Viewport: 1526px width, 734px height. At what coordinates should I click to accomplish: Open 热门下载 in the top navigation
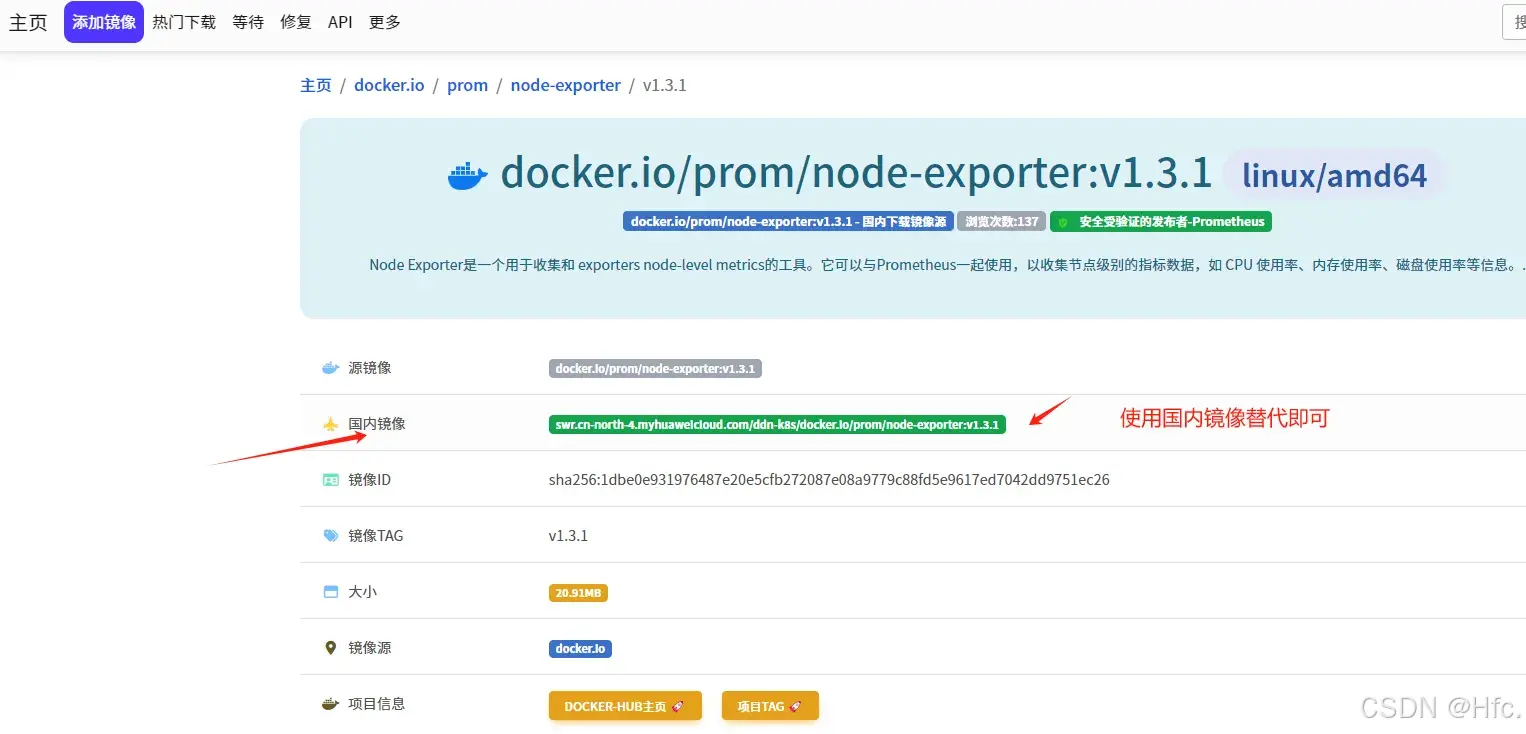[x=184, y=22]
